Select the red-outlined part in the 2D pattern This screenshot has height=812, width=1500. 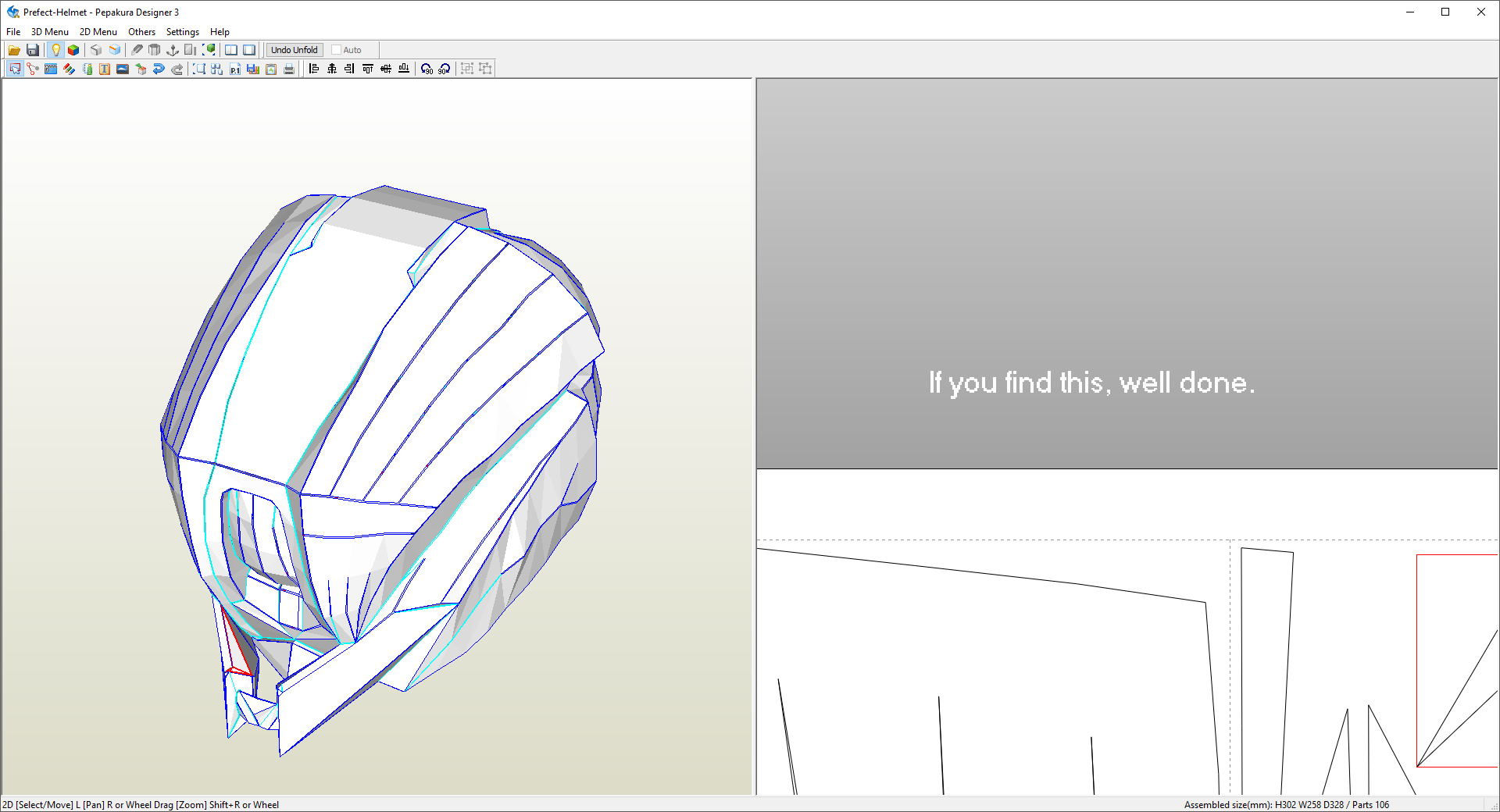pyautogui.click(x=1457, y=661)
